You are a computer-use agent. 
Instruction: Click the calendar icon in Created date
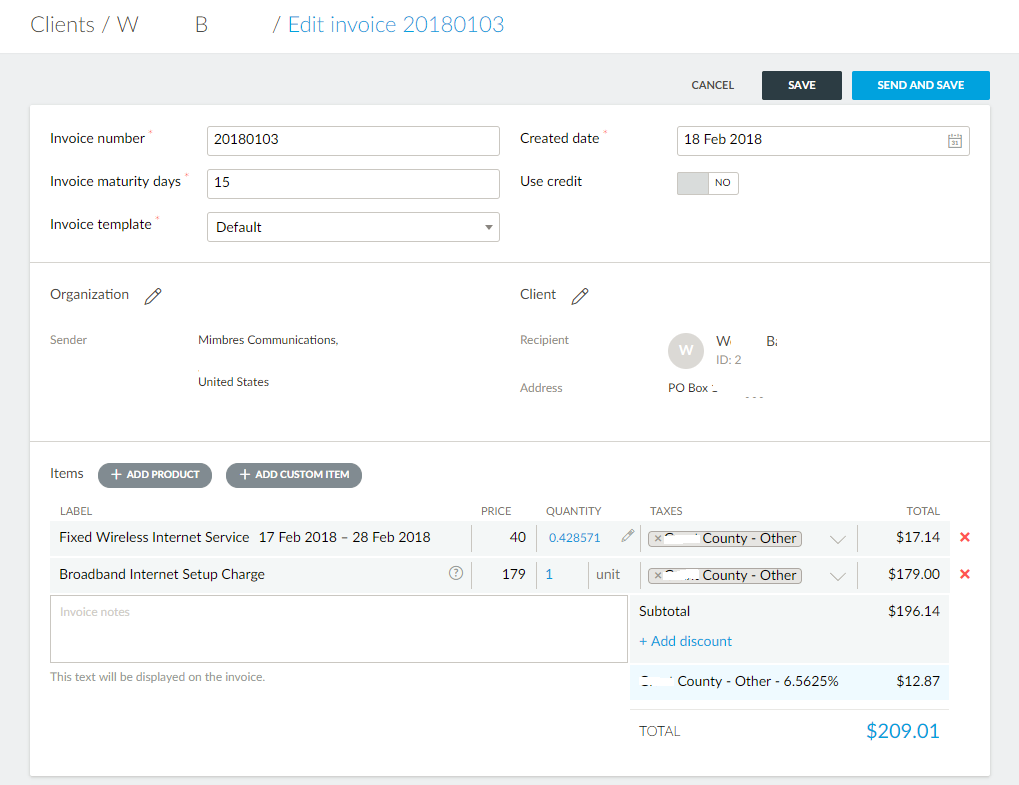(954, 141)
